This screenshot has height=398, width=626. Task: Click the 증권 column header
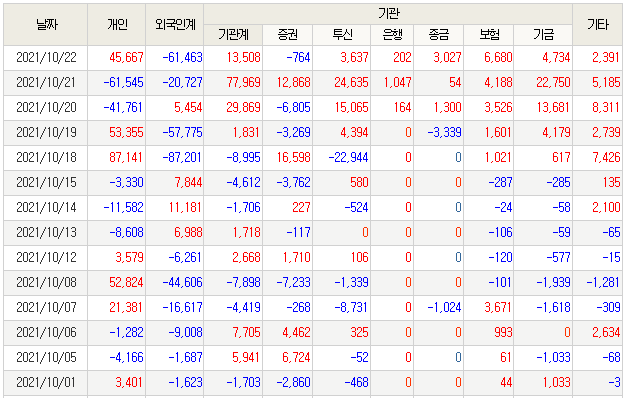[288, 35]
